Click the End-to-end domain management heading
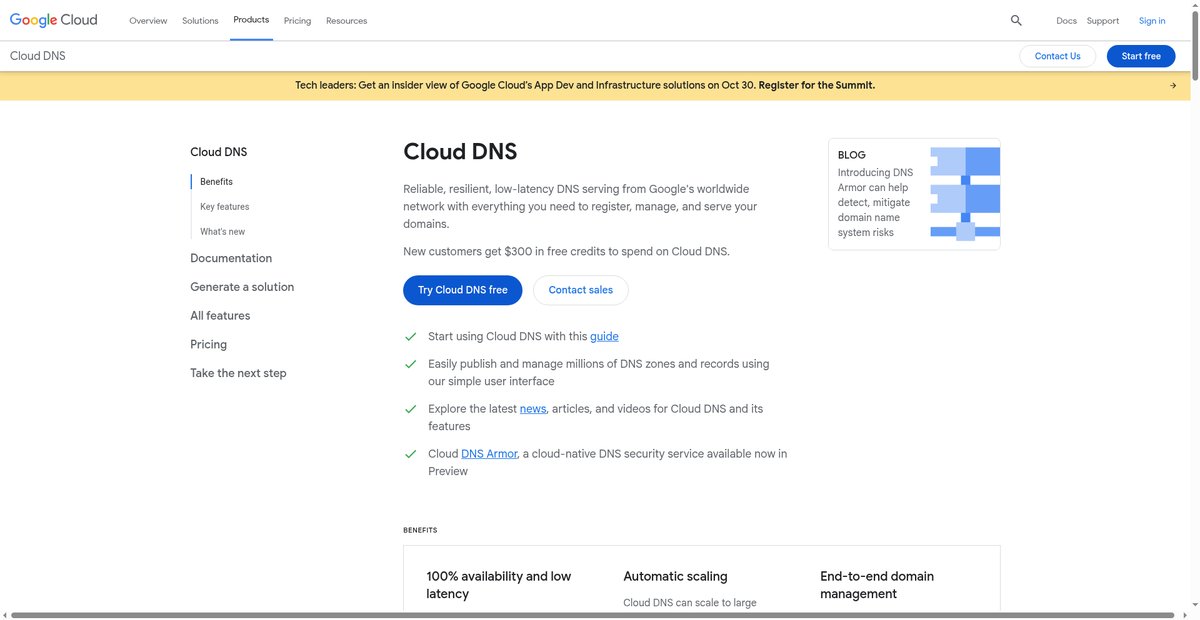The image size is (1200, 620). [877, 585]
